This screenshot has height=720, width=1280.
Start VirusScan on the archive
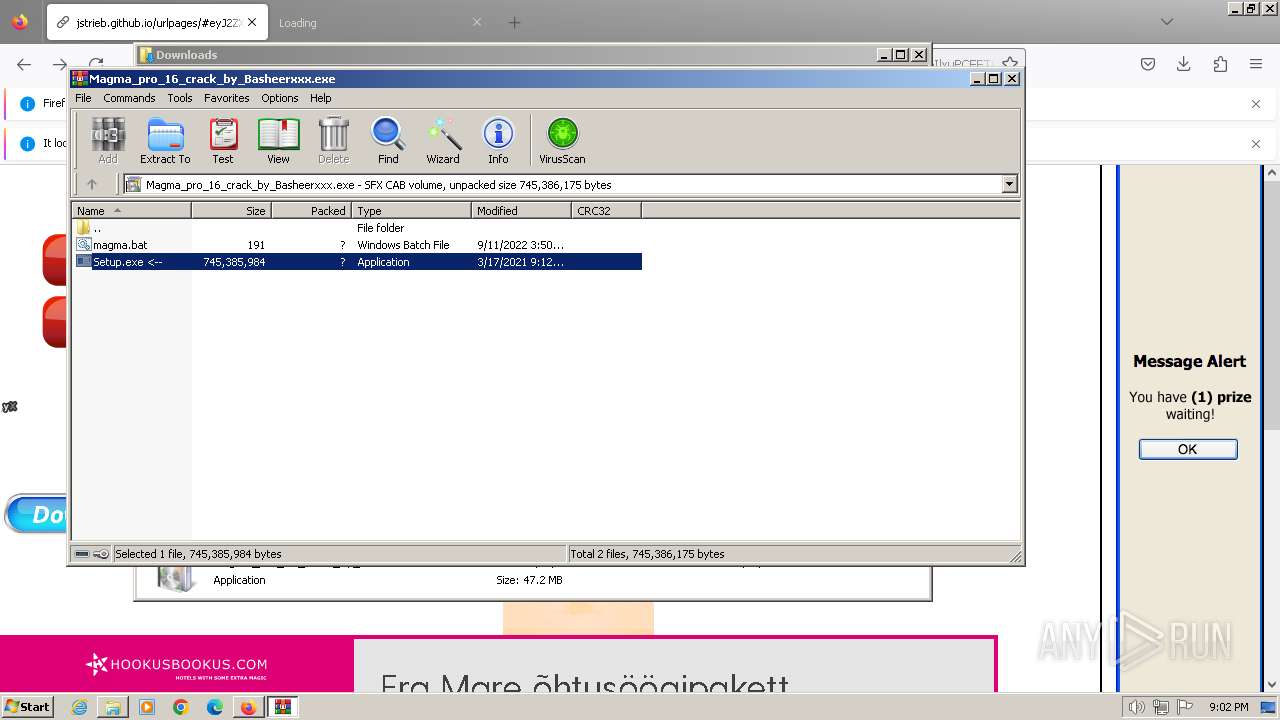(562, 140)
